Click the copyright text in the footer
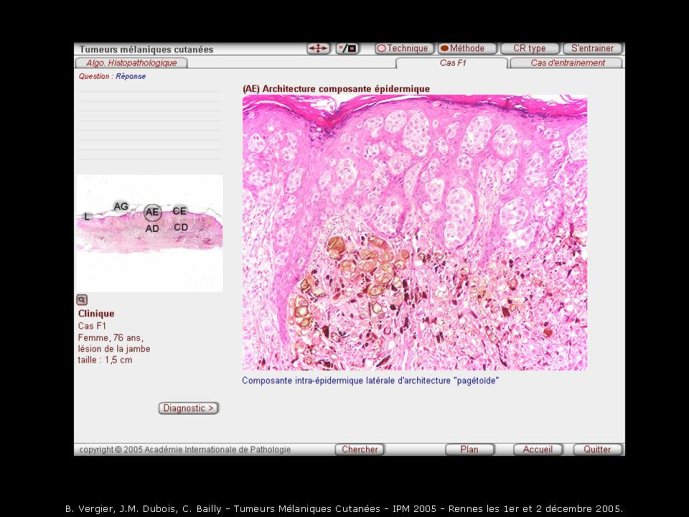This screenshot has width=689, height=517. [185, 449]
